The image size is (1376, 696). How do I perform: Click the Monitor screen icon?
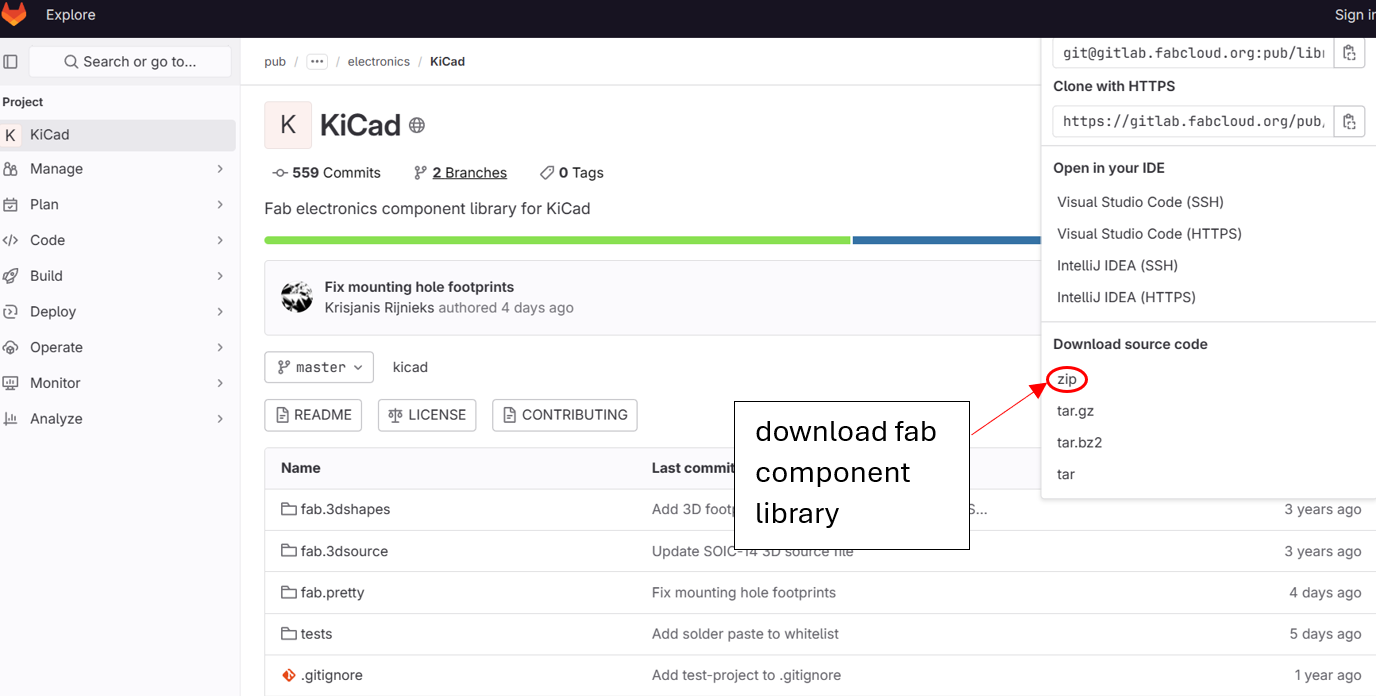(10, 383)
